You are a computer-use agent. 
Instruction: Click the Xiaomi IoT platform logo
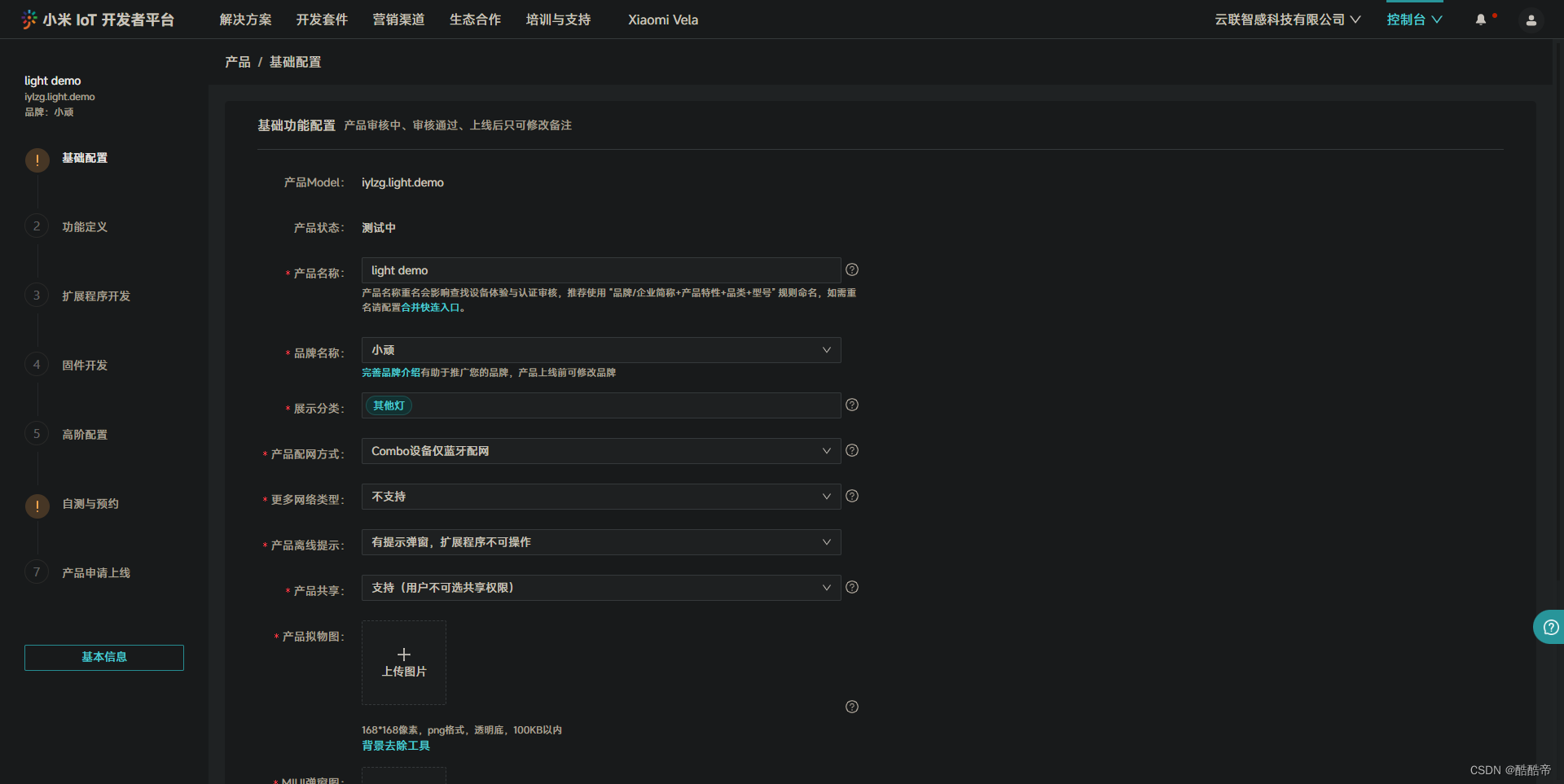tap(98, 20)
